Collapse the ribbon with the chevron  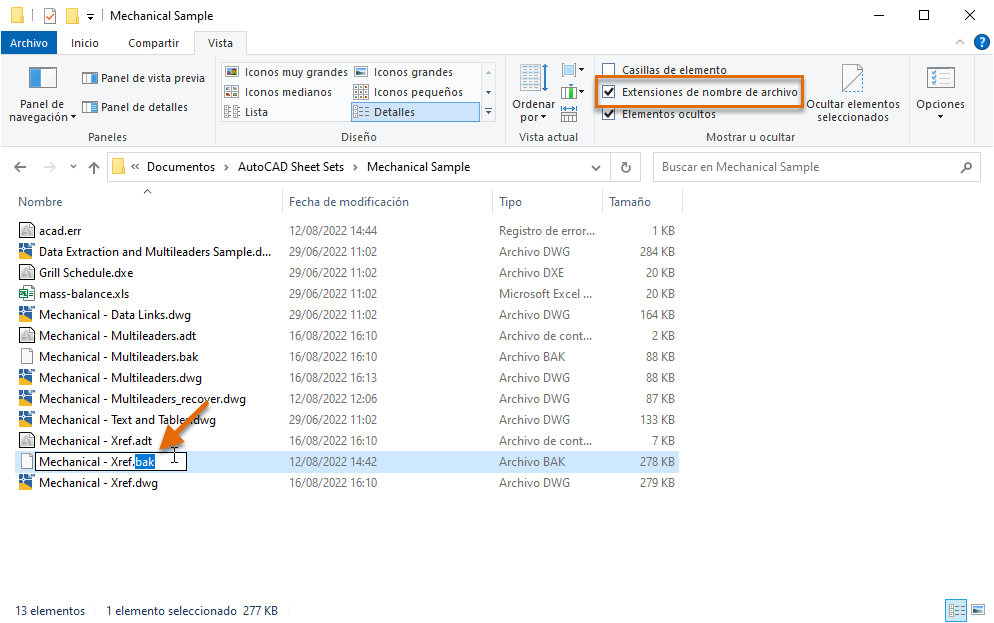[960, 42]
